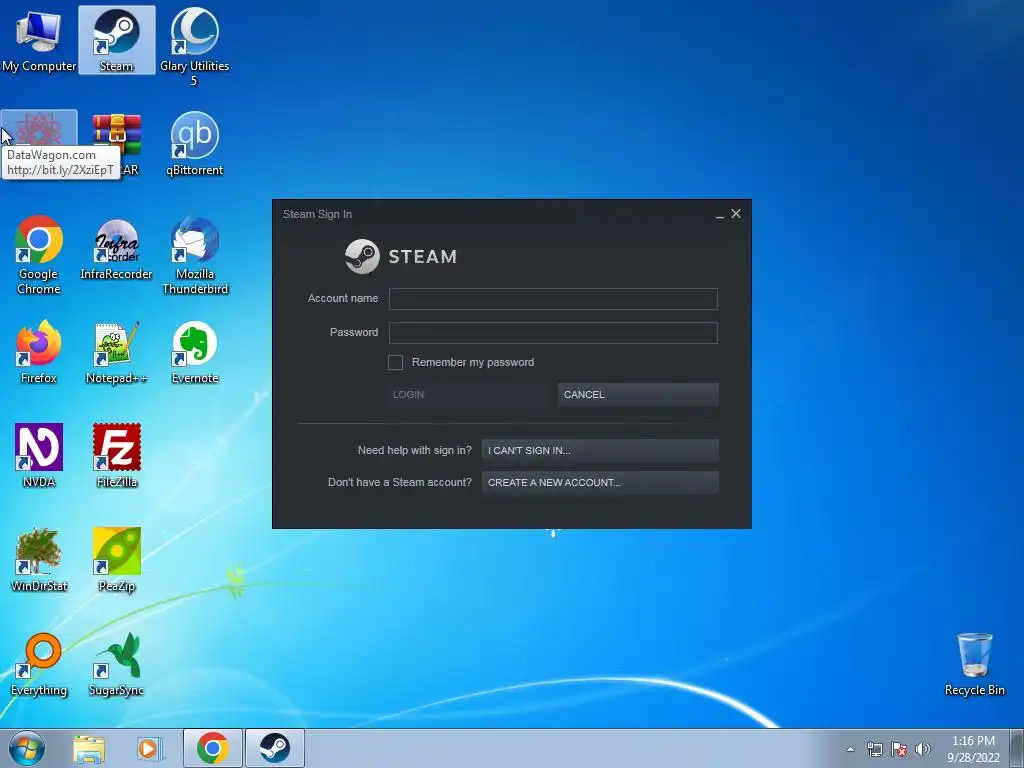This screenshot has width=1024, height=768.
Task: Open the network status tray icon
Action: [x=874, y=749]
